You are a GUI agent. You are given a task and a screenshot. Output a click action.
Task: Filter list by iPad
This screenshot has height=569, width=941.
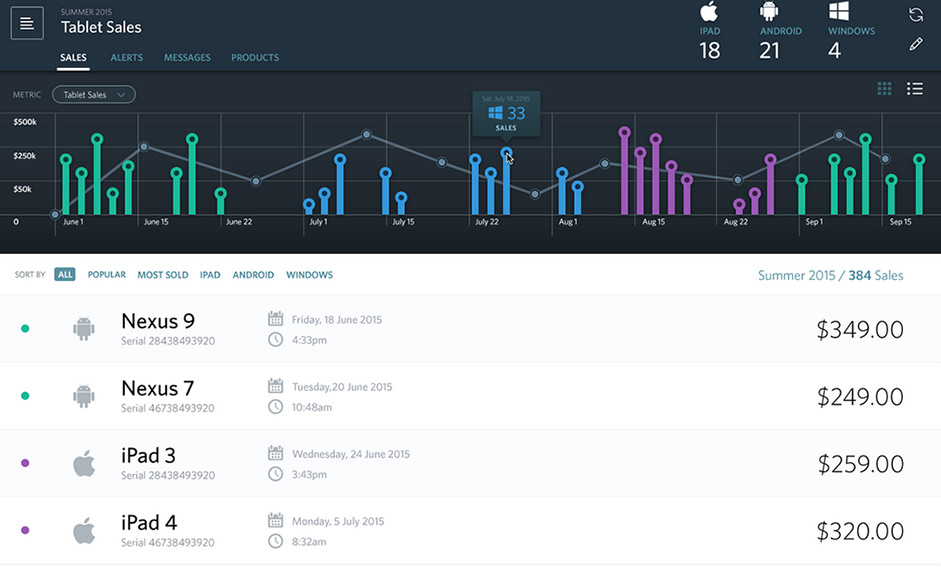(210, 275)
